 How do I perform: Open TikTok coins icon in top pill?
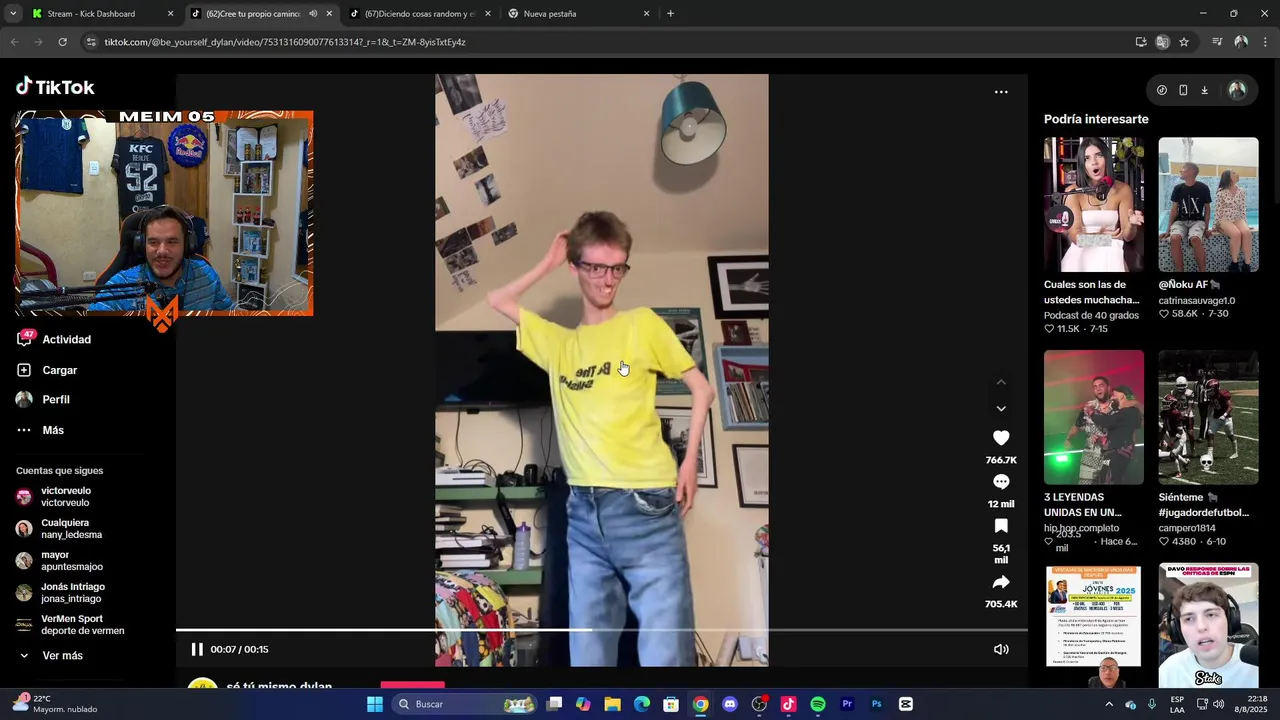[1161, 90]
